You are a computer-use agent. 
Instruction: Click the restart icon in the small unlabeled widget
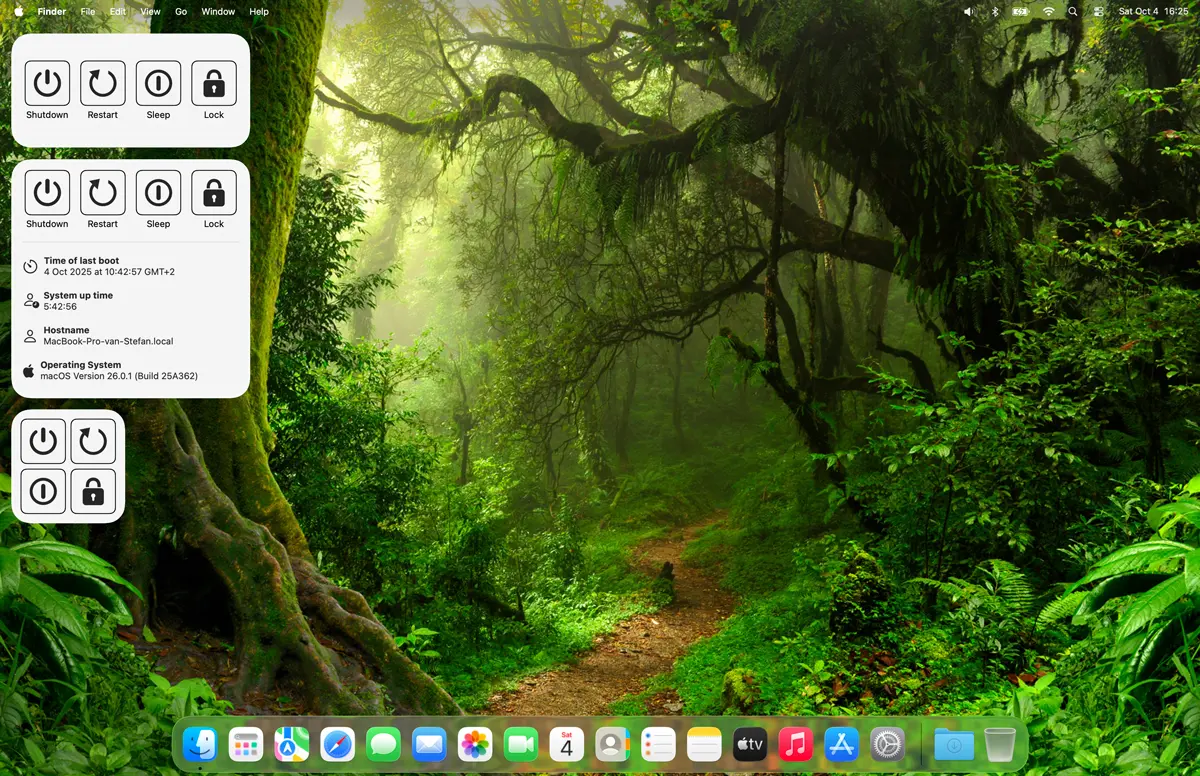point(93,441)
